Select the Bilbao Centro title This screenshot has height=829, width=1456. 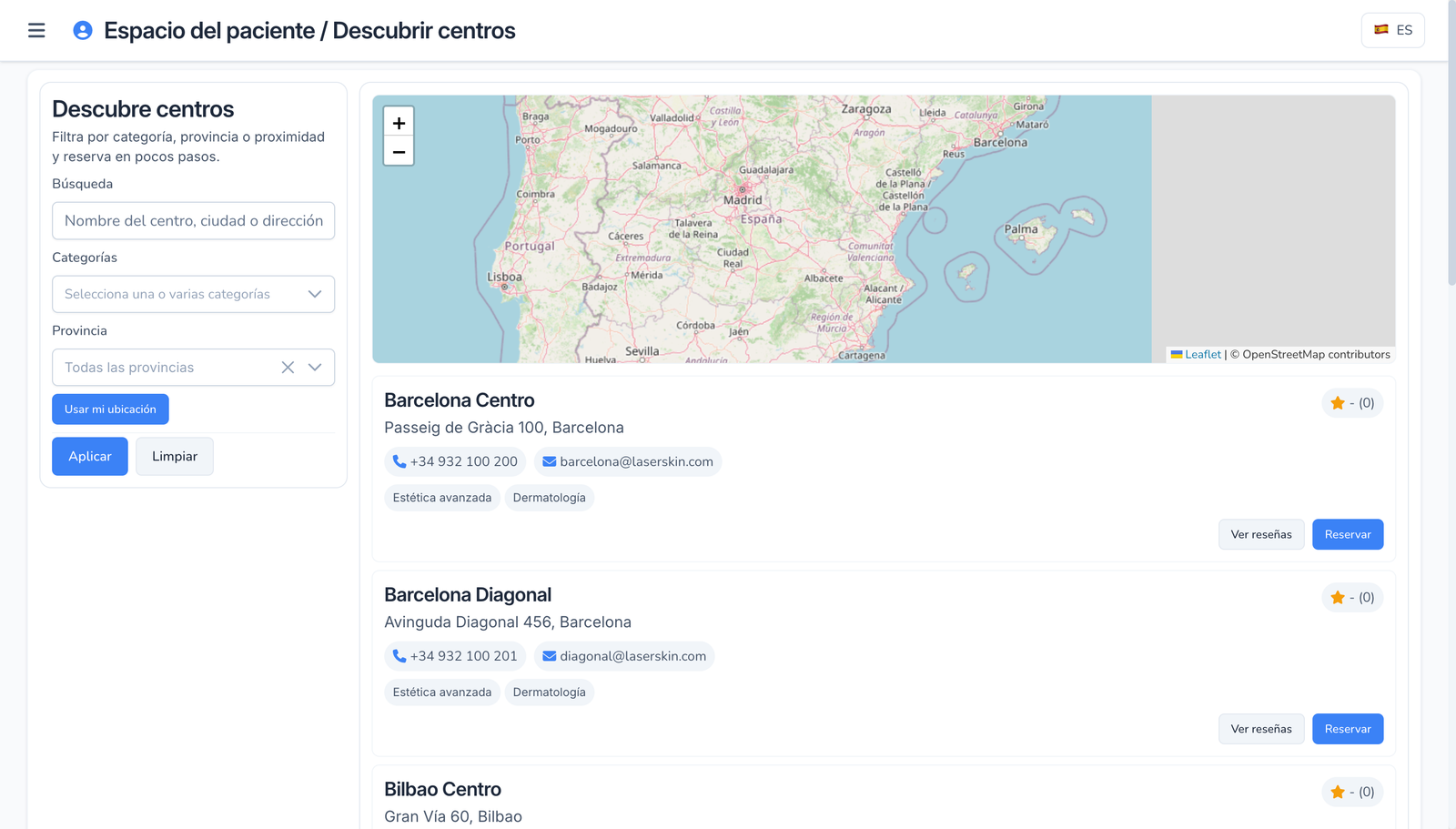[x=442, y=790]
